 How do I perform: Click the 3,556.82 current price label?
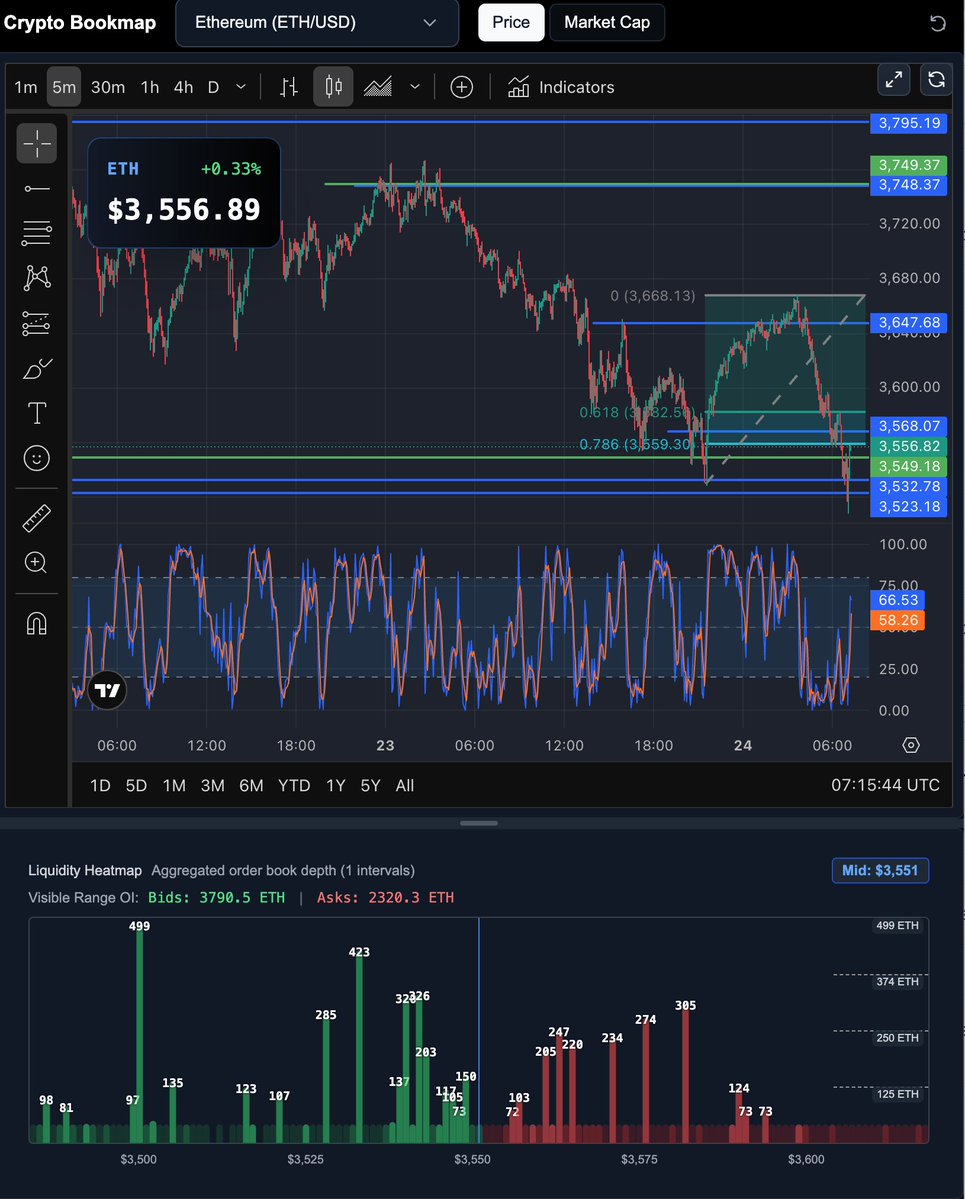click(908, 447)
